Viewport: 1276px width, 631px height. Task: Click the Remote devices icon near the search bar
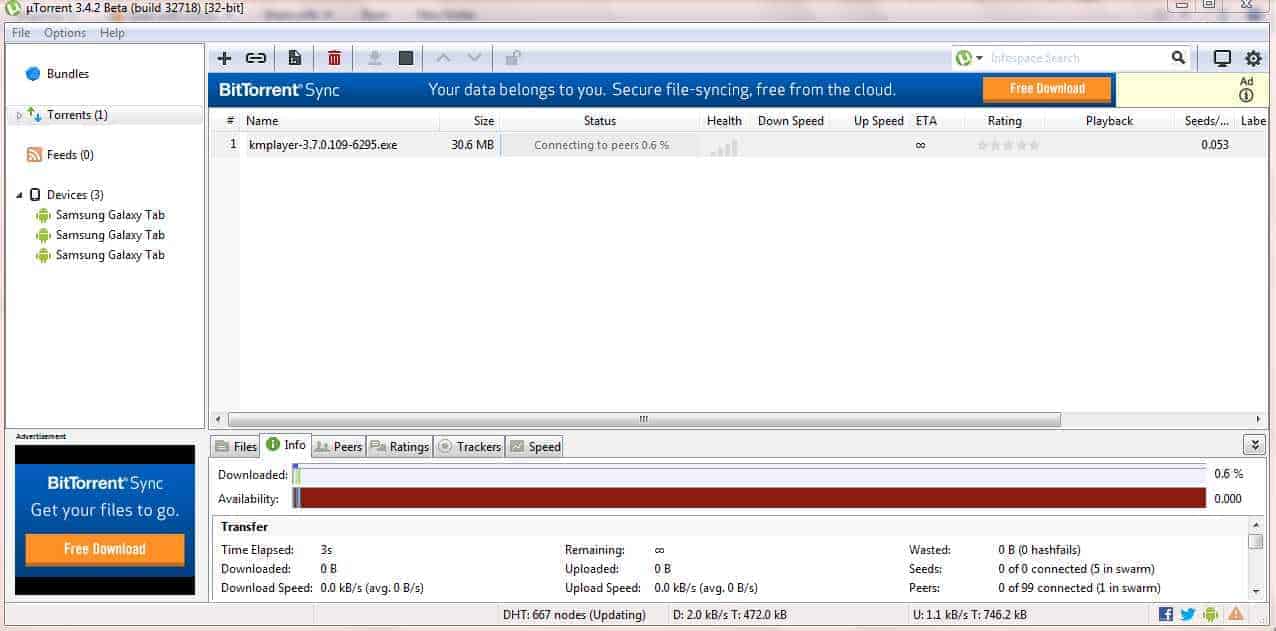[1221, 58]
